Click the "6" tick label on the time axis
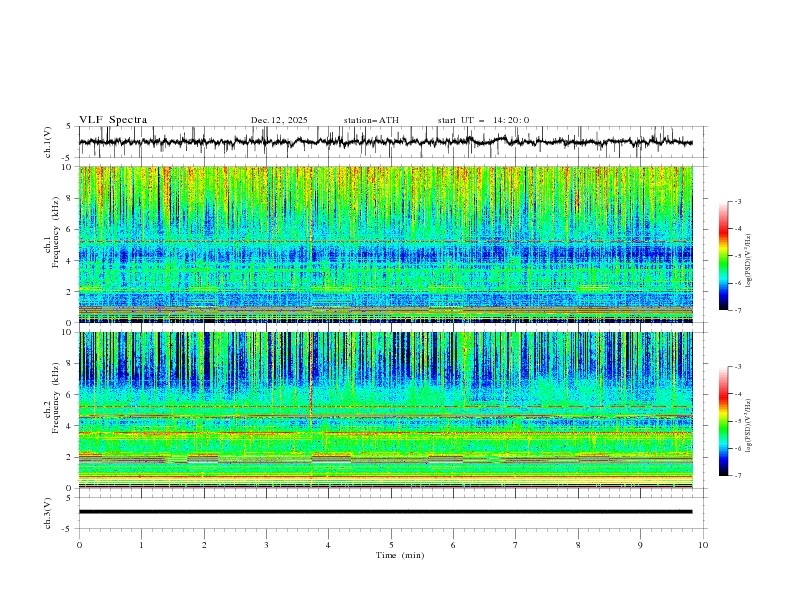792x612 pixels. [x=453, y=545]
